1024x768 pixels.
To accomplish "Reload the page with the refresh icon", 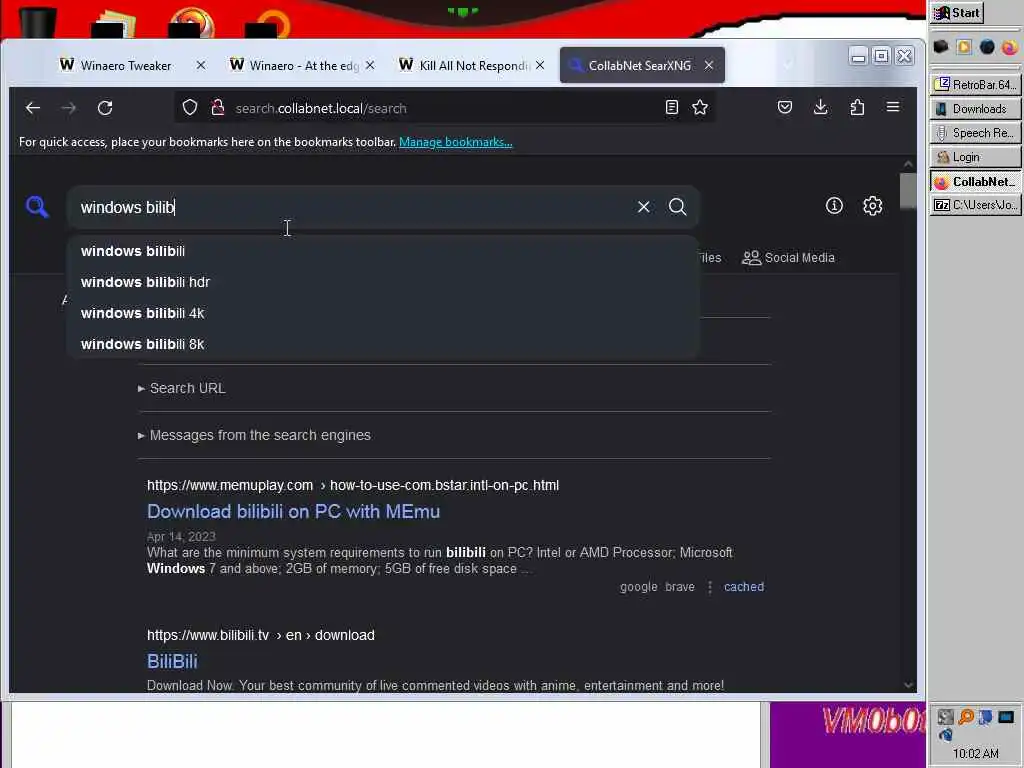I will point(105,108).
